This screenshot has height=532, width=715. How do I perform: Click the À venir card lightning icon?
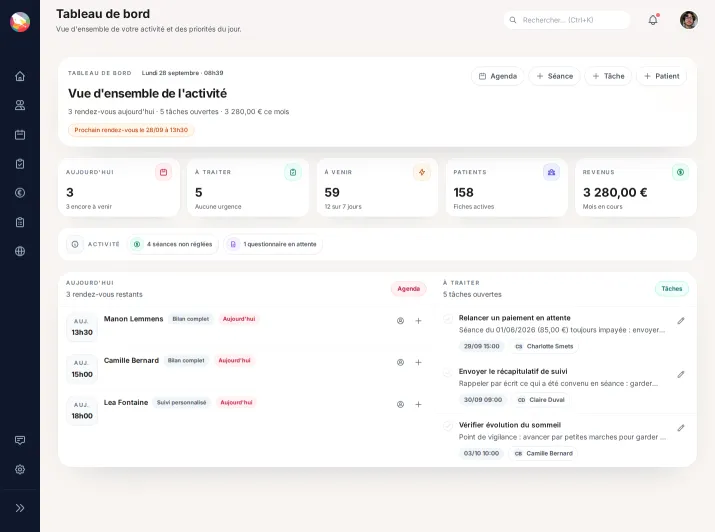click(x=422, y=172)
